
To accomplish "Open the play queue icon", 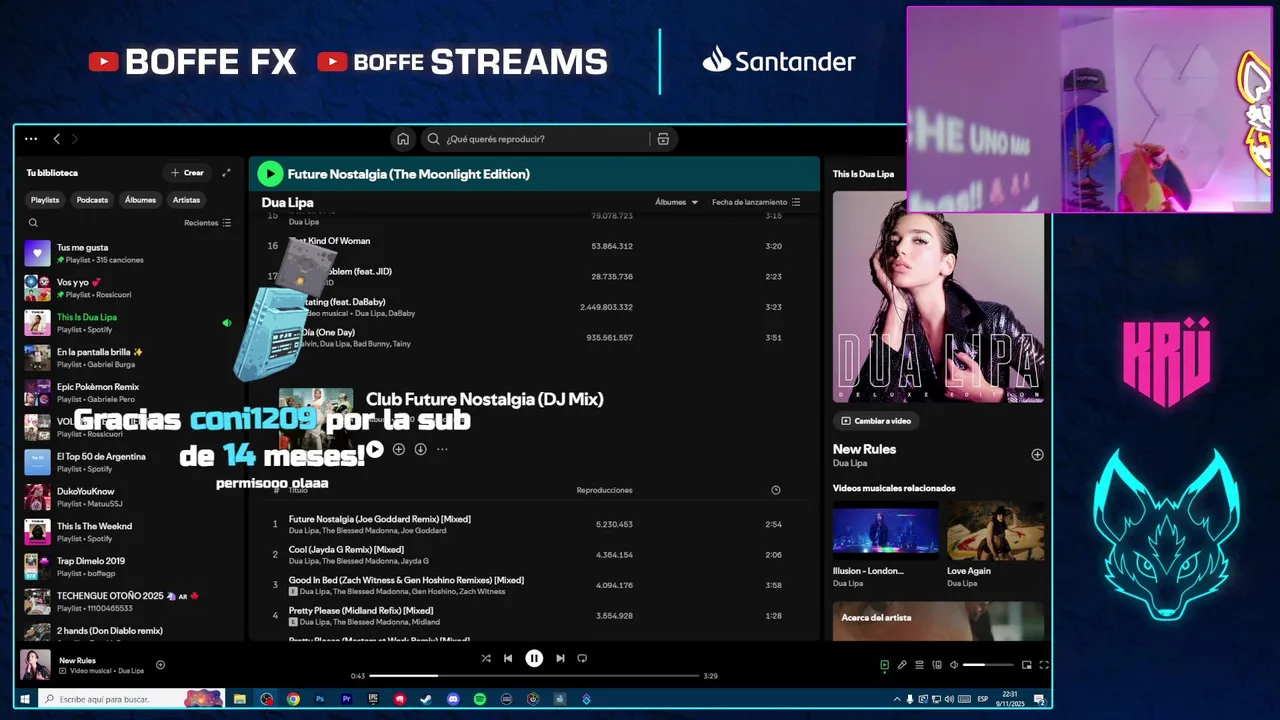I will [x=919, y=665].
